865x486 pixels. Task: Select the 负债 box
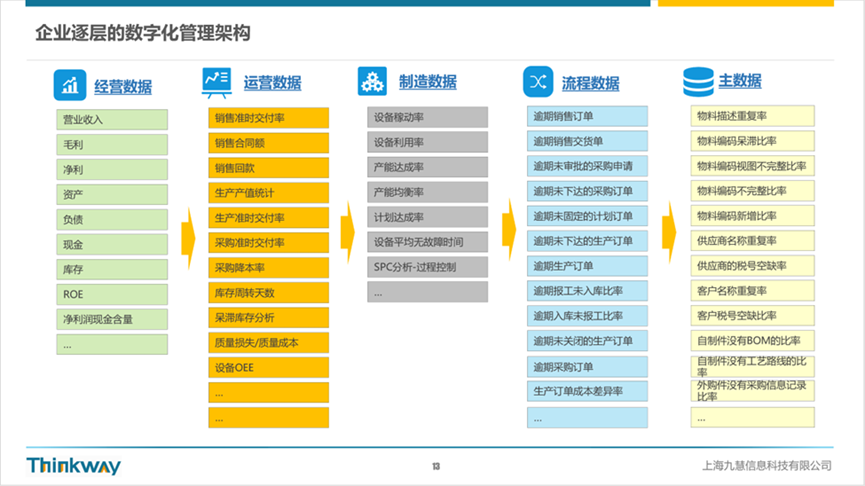coord(112,220)
